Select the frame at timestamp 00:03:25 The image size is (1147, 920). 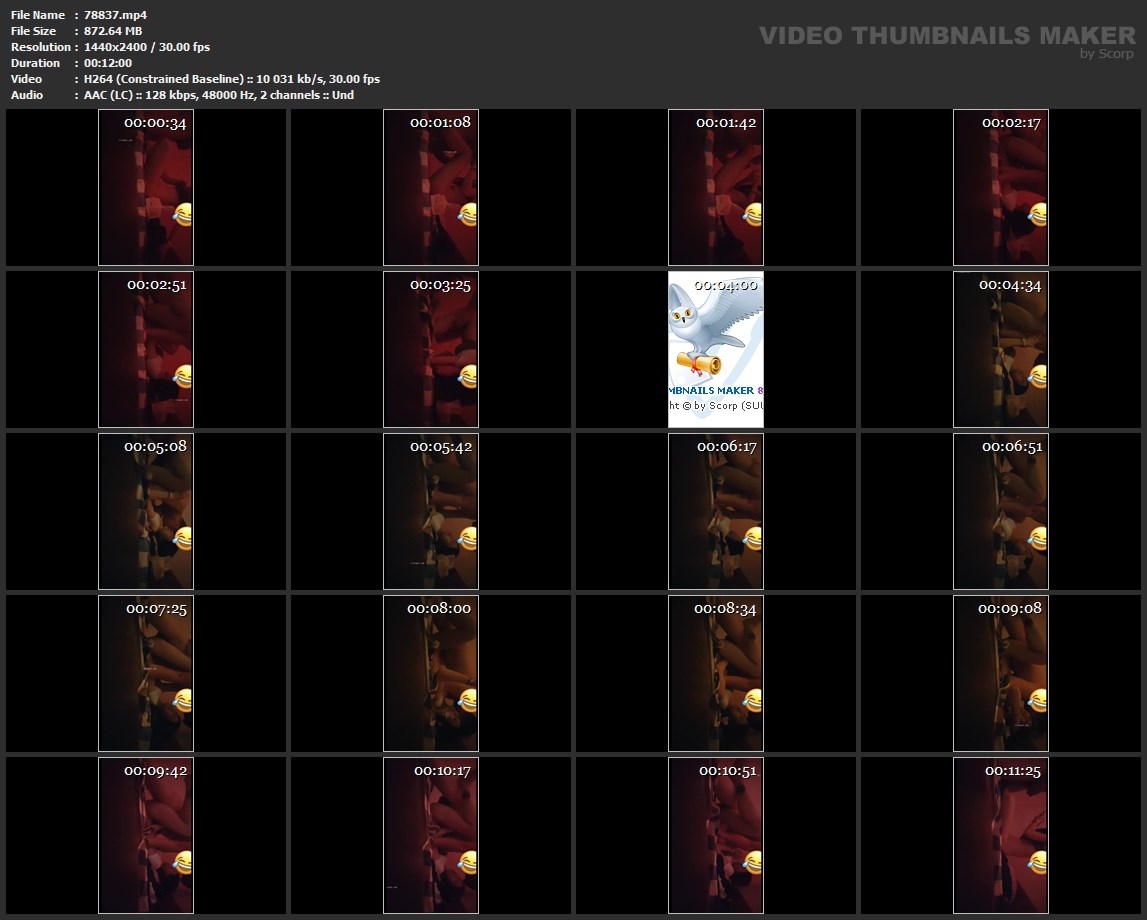tap(431, 350)
